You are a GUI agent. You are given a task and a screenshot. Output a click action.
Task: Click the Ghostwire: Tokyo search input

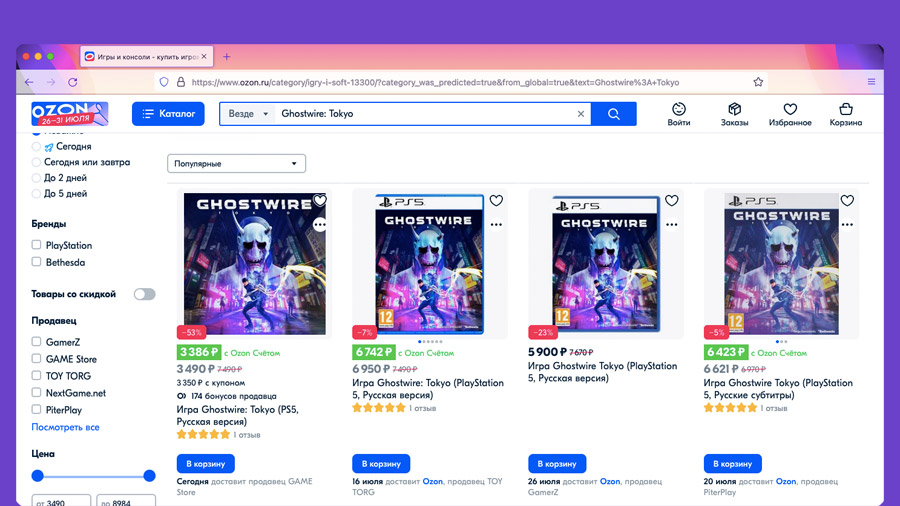tap(425, 114)
